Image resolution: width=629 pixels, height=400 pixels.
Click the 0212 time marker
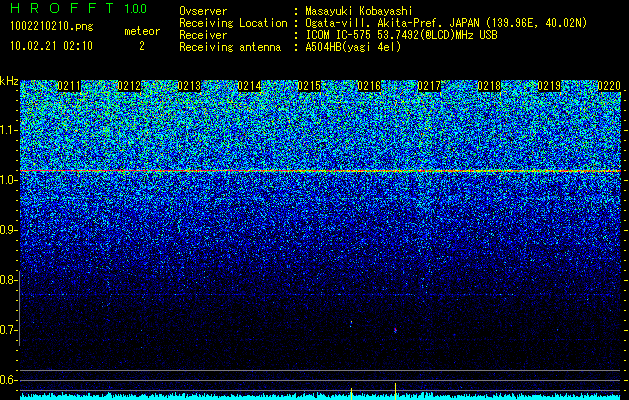129,86
